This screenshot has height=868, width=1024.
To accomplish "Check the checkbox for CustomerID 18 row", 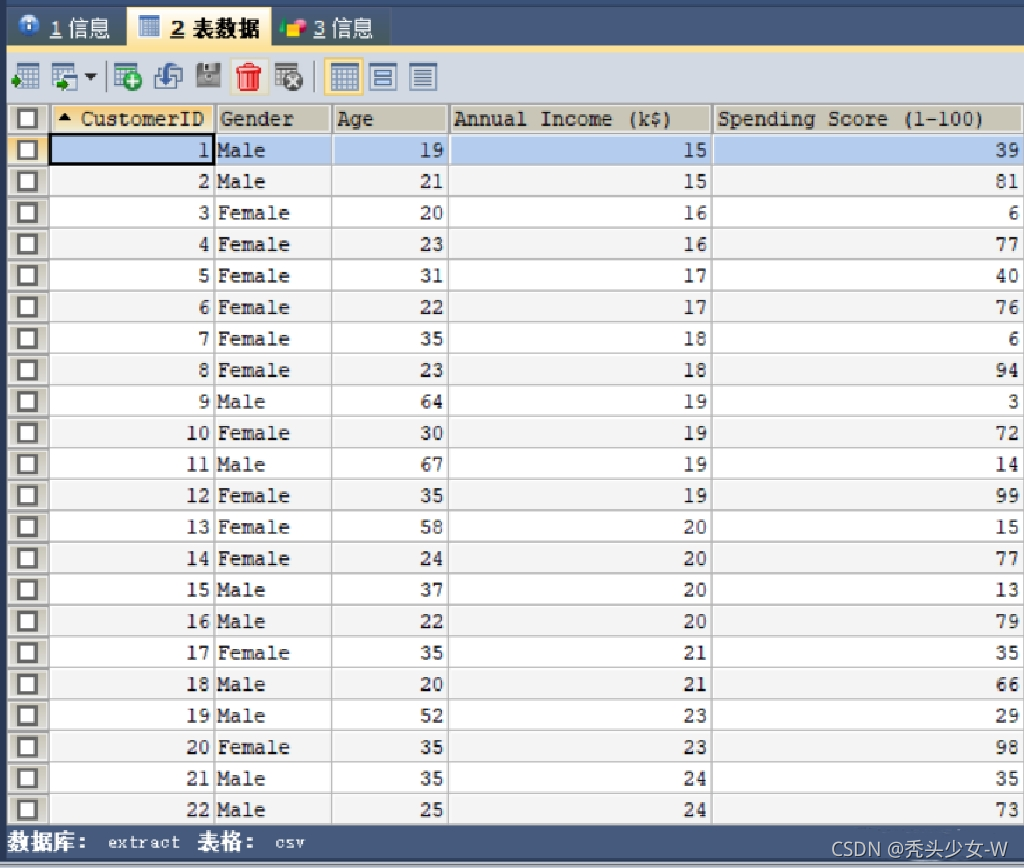I will coord(27,684).
